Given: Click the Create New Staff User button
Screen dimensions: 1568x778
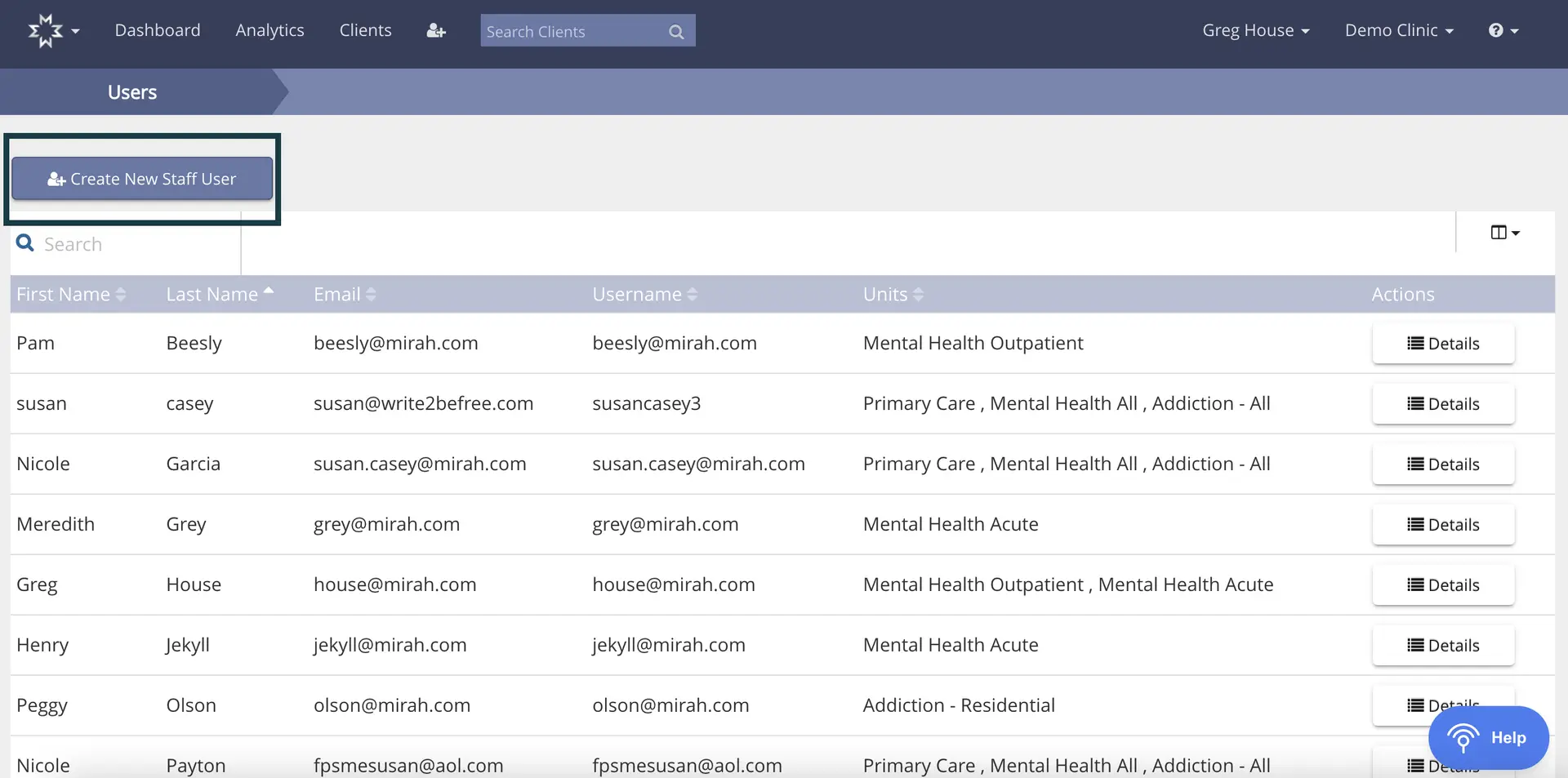Looking at the screenshot, I should pyautogui.click(x=142, y=179).
